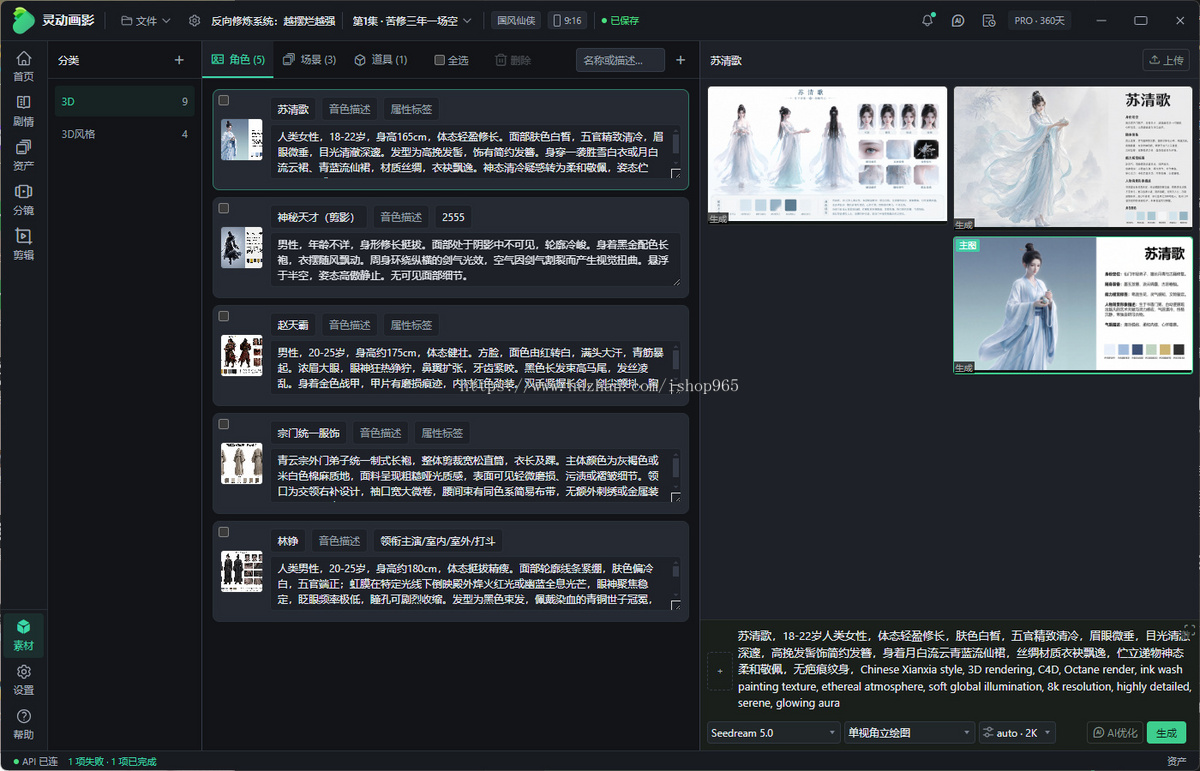Screen dimensions: 1200x771
Task: Open 设置 settings in the sidebar
Action: [23, 680]
